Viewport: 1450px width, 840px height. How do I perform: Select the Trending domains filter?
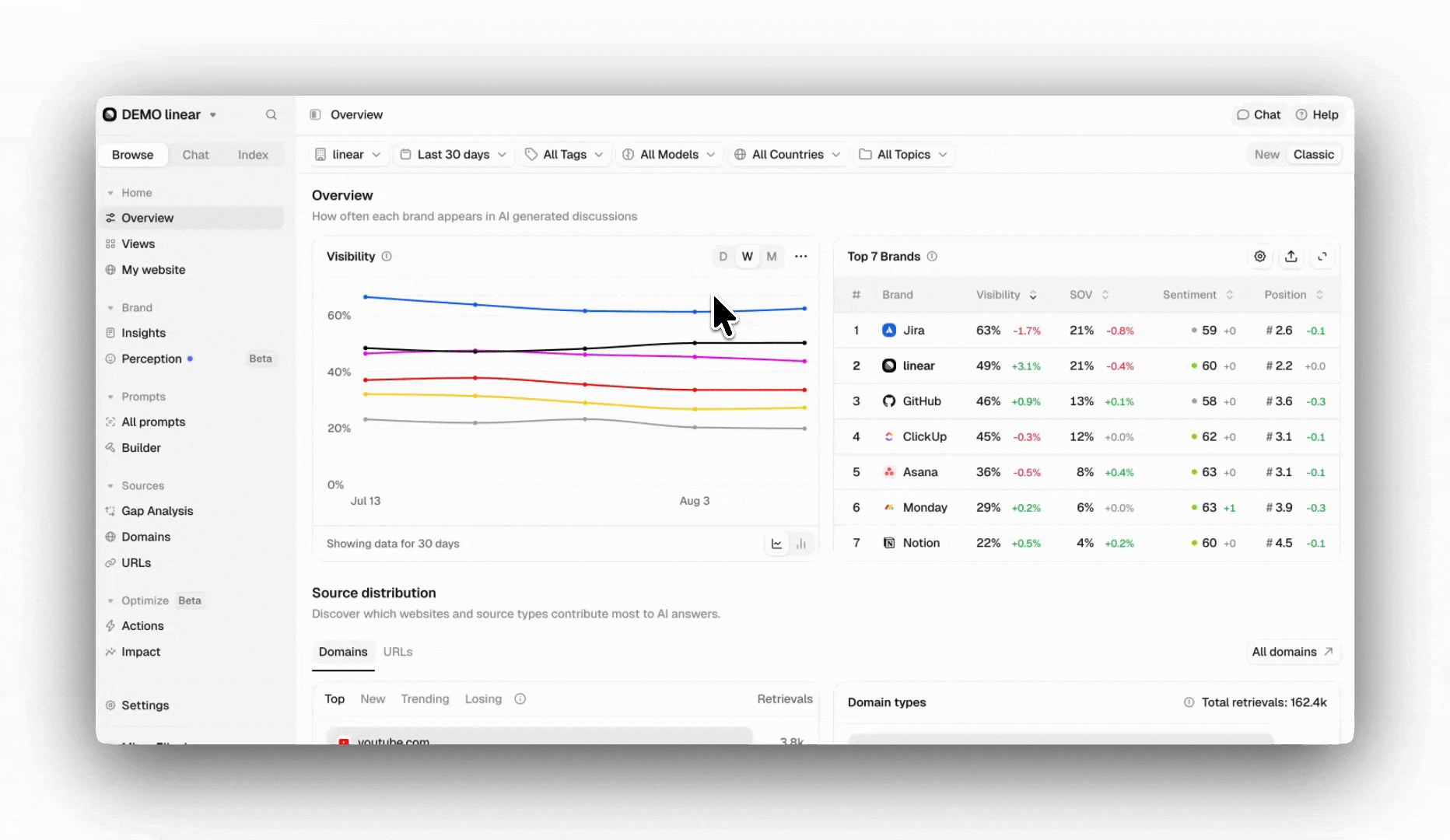[425, 699]
